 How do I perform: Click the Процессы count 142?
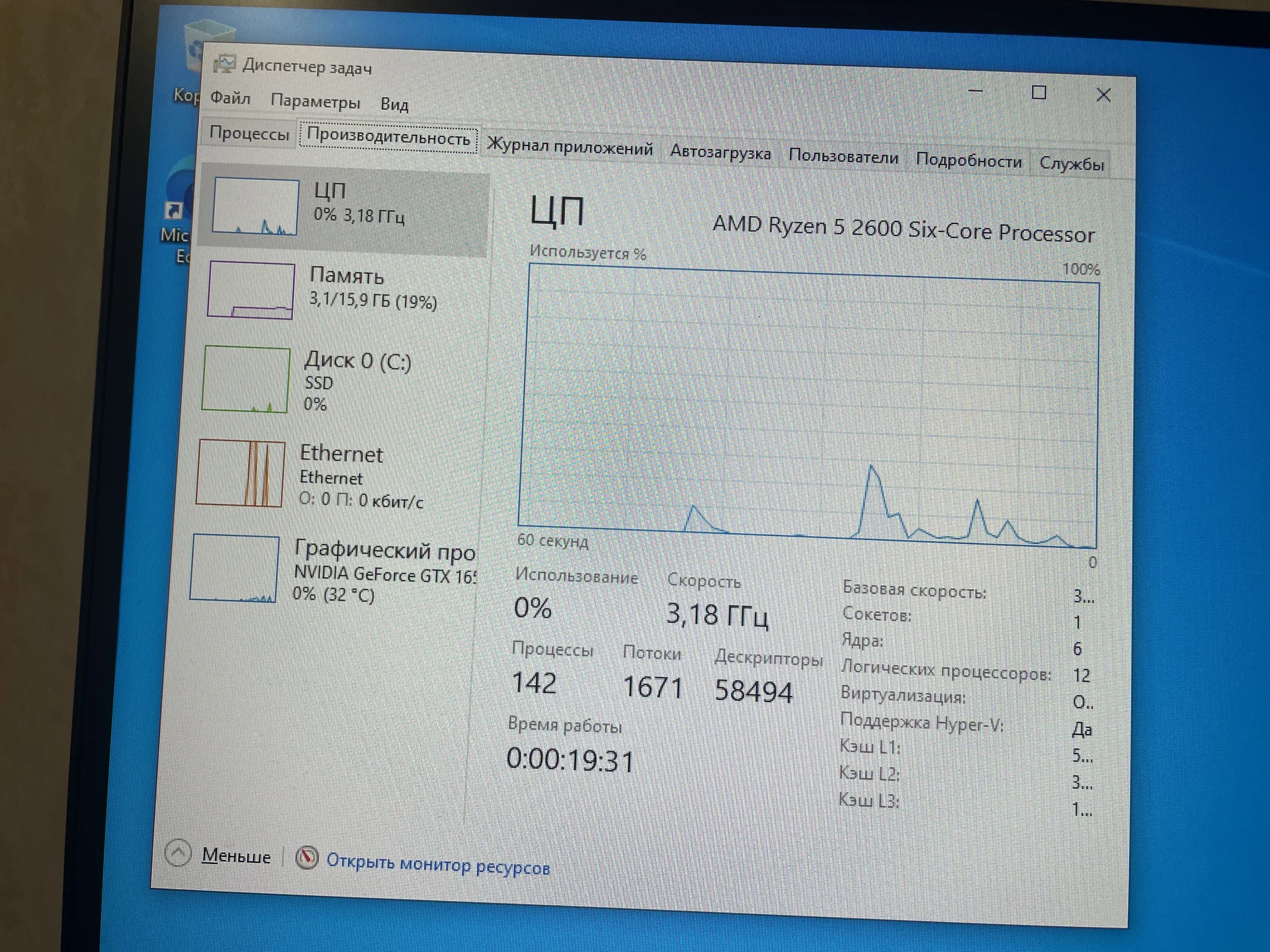[534, 683]
